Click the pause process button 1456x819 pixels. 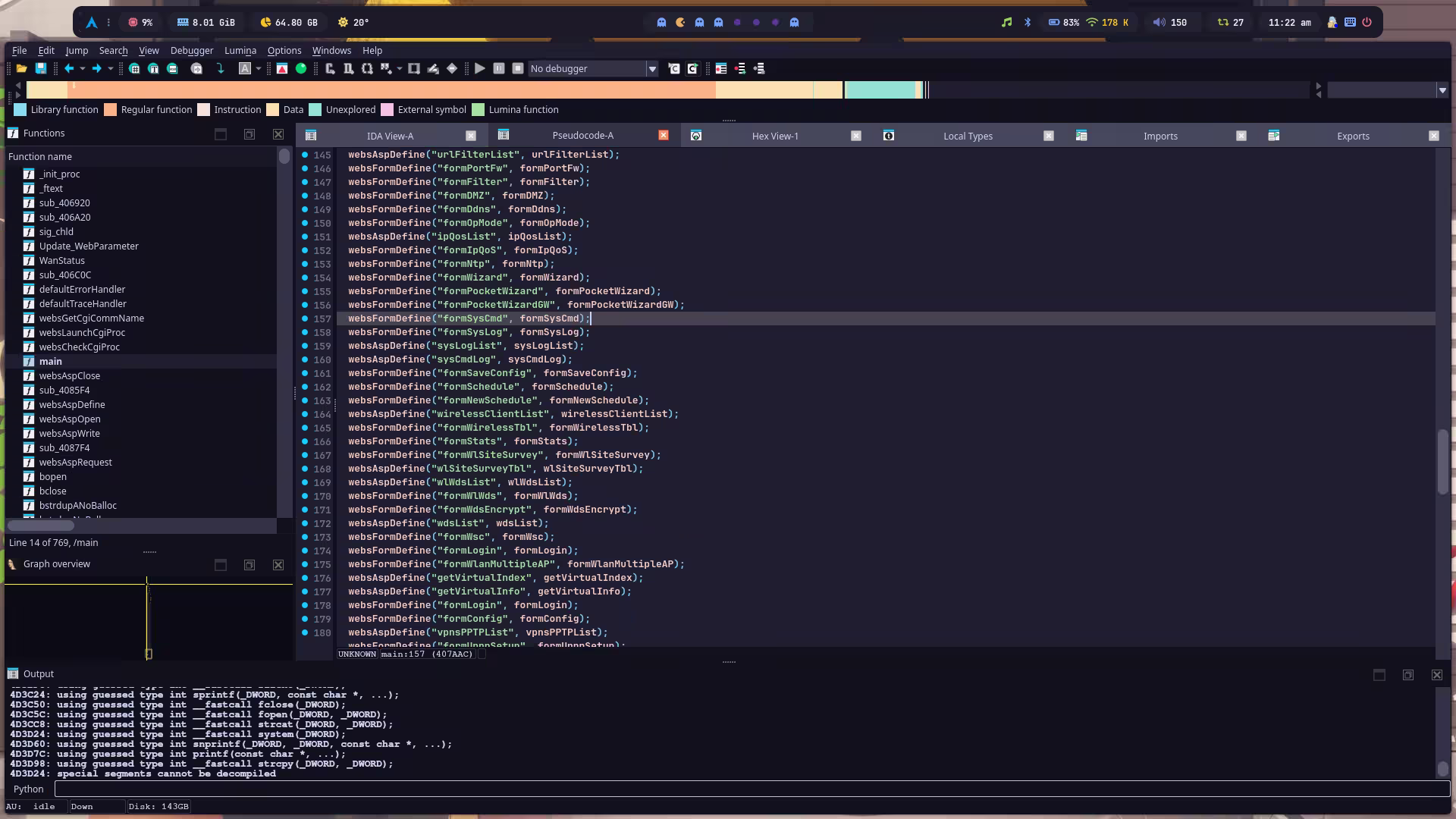point(499,69)
